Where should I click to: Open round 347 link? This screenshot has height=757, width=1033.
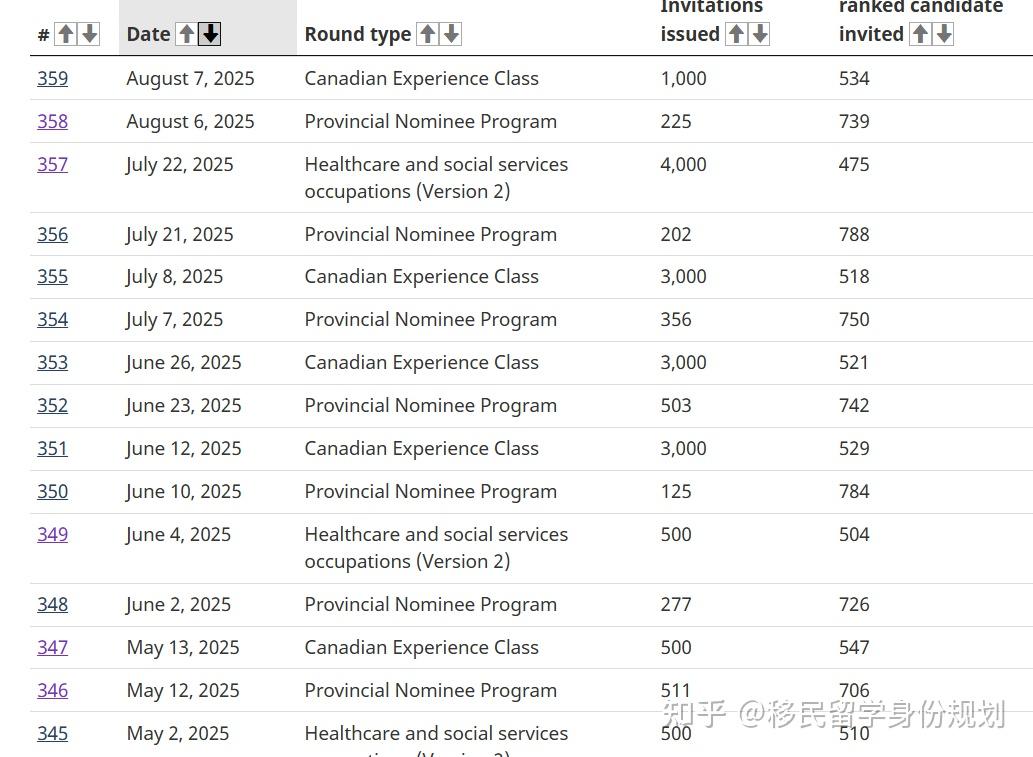(52, 647)
